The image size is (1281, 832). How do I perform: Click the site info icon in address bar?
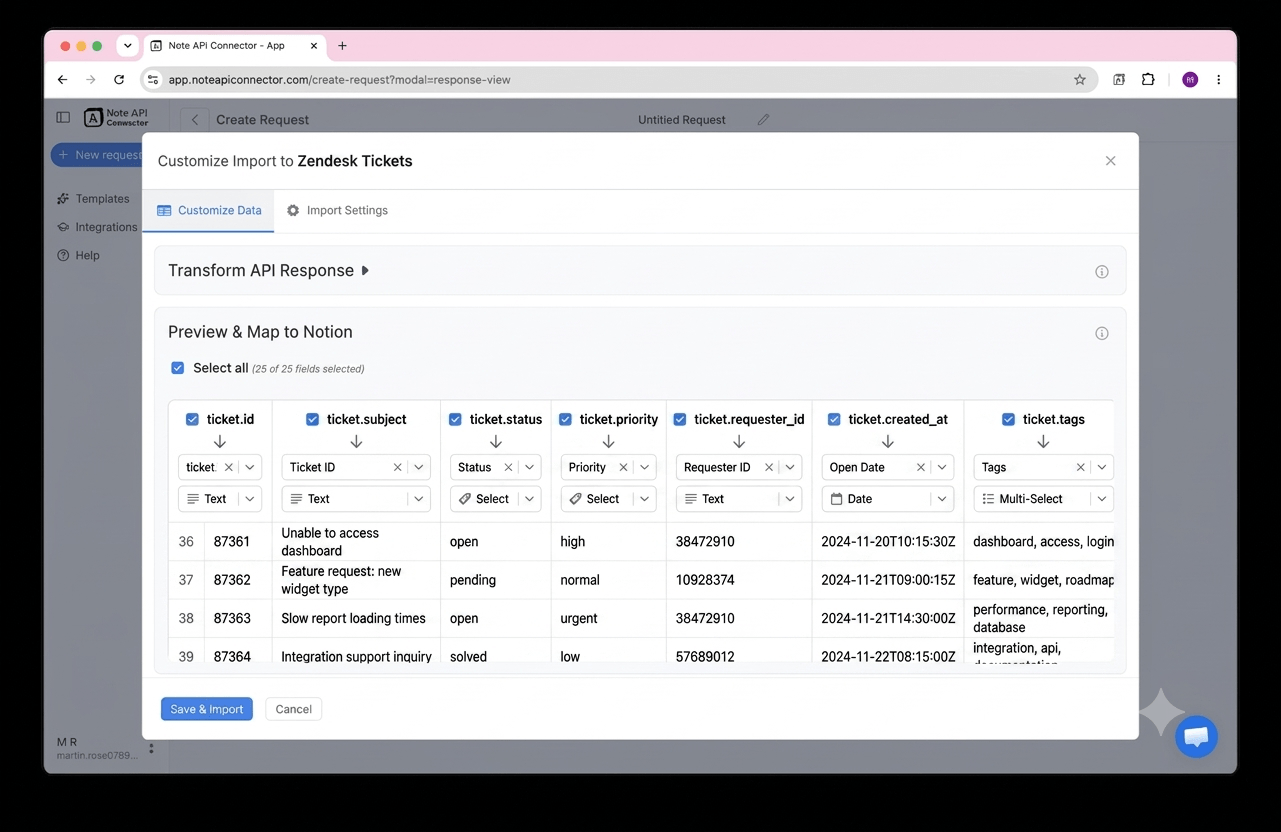click(x=153, y=79)
